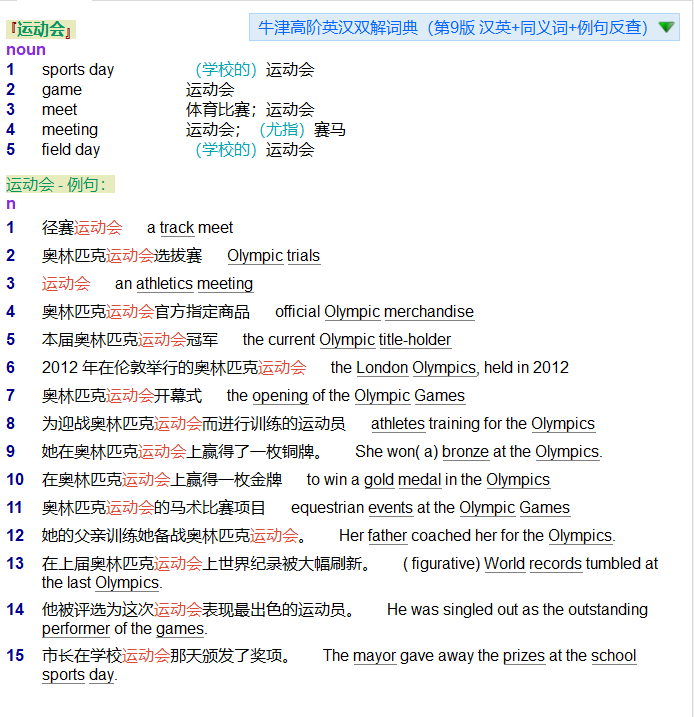Click 'performer' in example 14

pos(76,629)
